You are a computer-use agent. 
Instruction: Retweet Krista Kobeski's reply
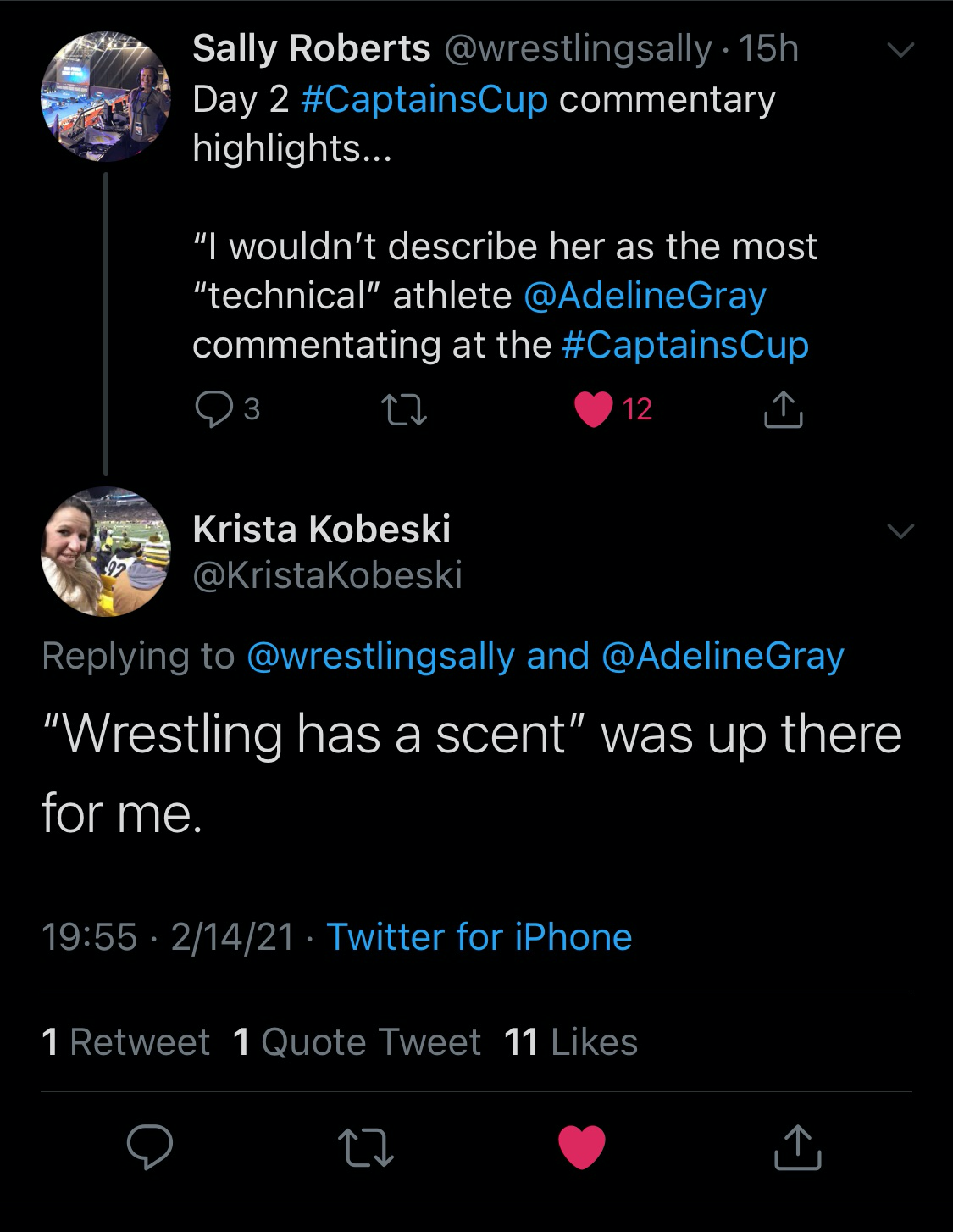click(x=366, y=1147)
